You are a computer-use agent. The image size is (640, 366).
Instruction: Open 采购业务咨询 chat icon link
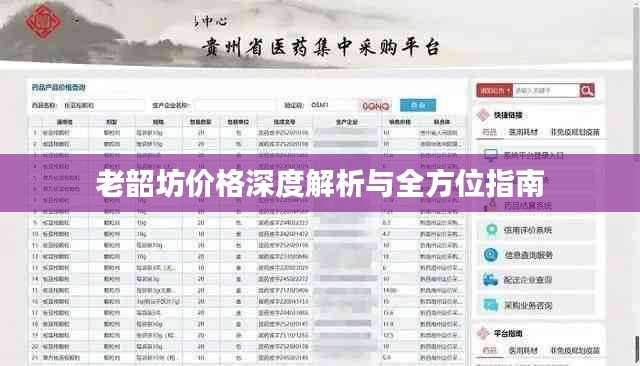click(491, 305)
